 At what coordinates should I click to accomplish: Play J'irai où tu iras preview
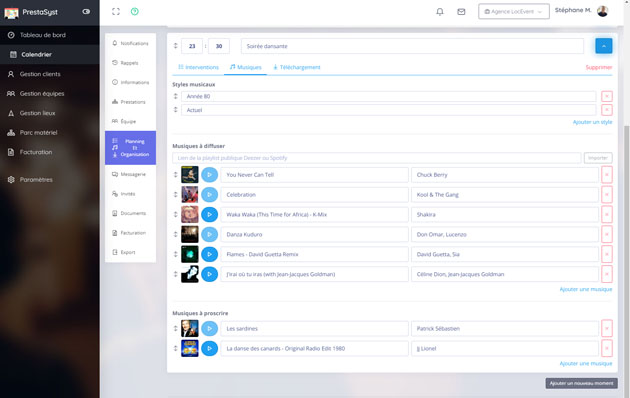[x=209, y=274]
